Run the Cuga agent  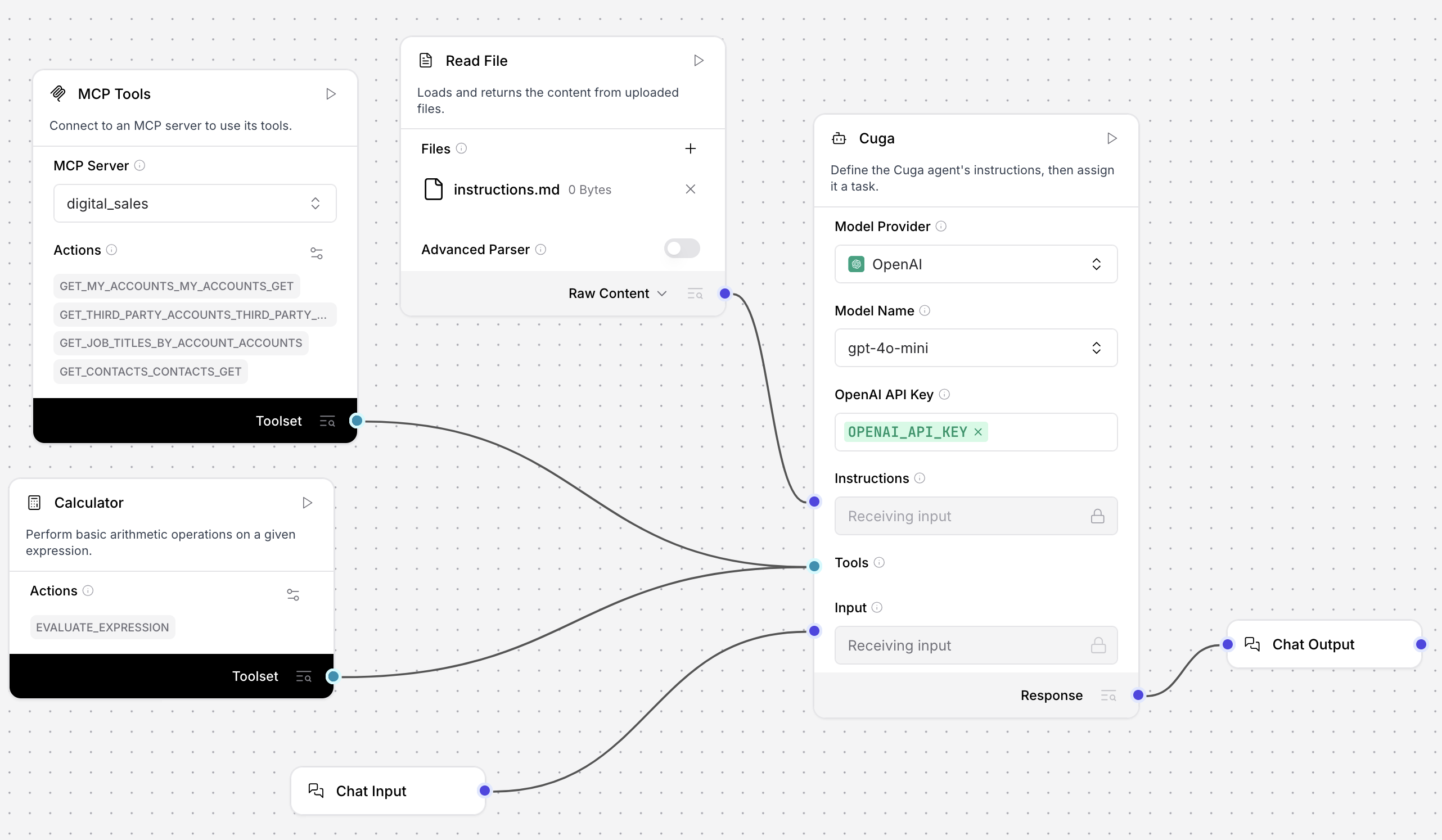[x=1112, y=138]
